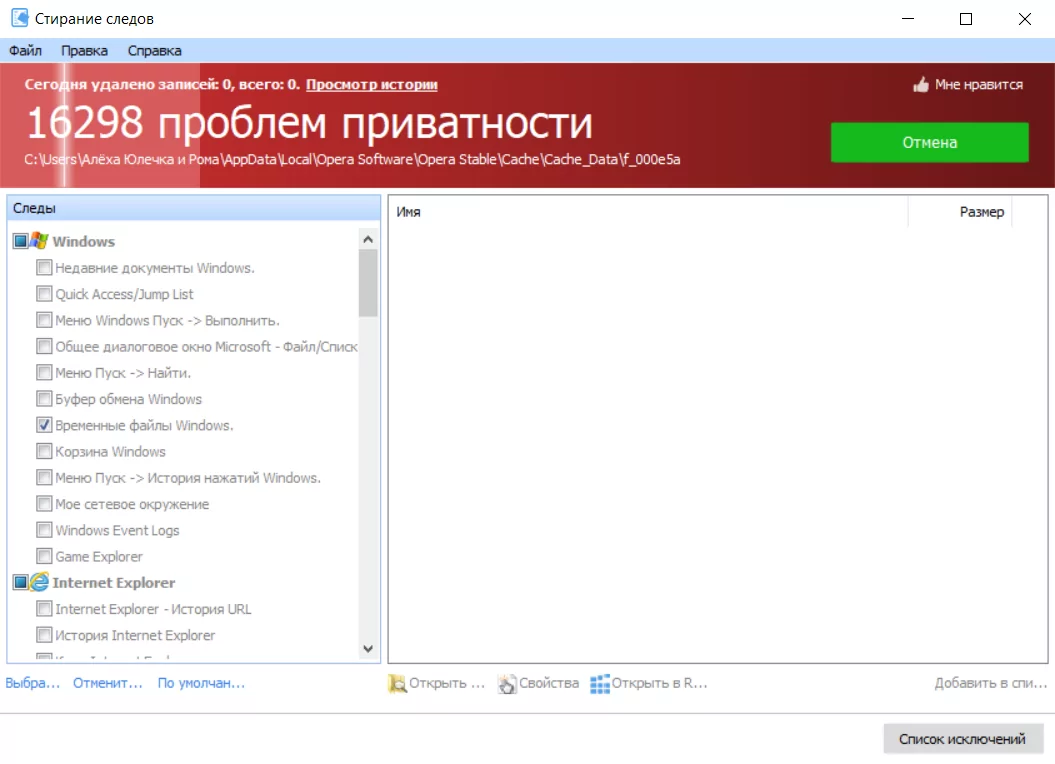Click the Отмена green button
This screenshot has height=764, width=1055.
(929, 142)
